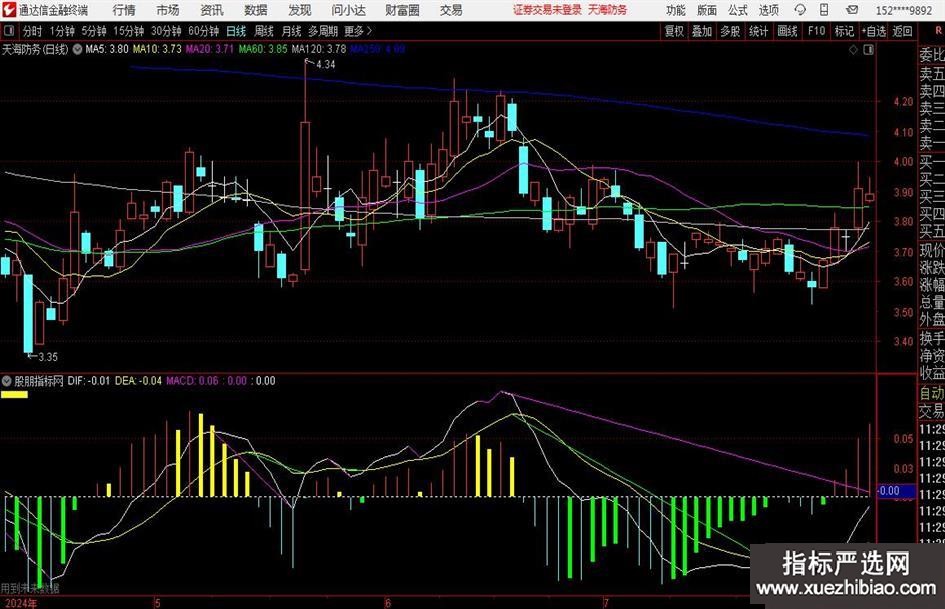
Task: Expand the dropdown beside 股朋指标网 indicator
Action: [7, 380]
